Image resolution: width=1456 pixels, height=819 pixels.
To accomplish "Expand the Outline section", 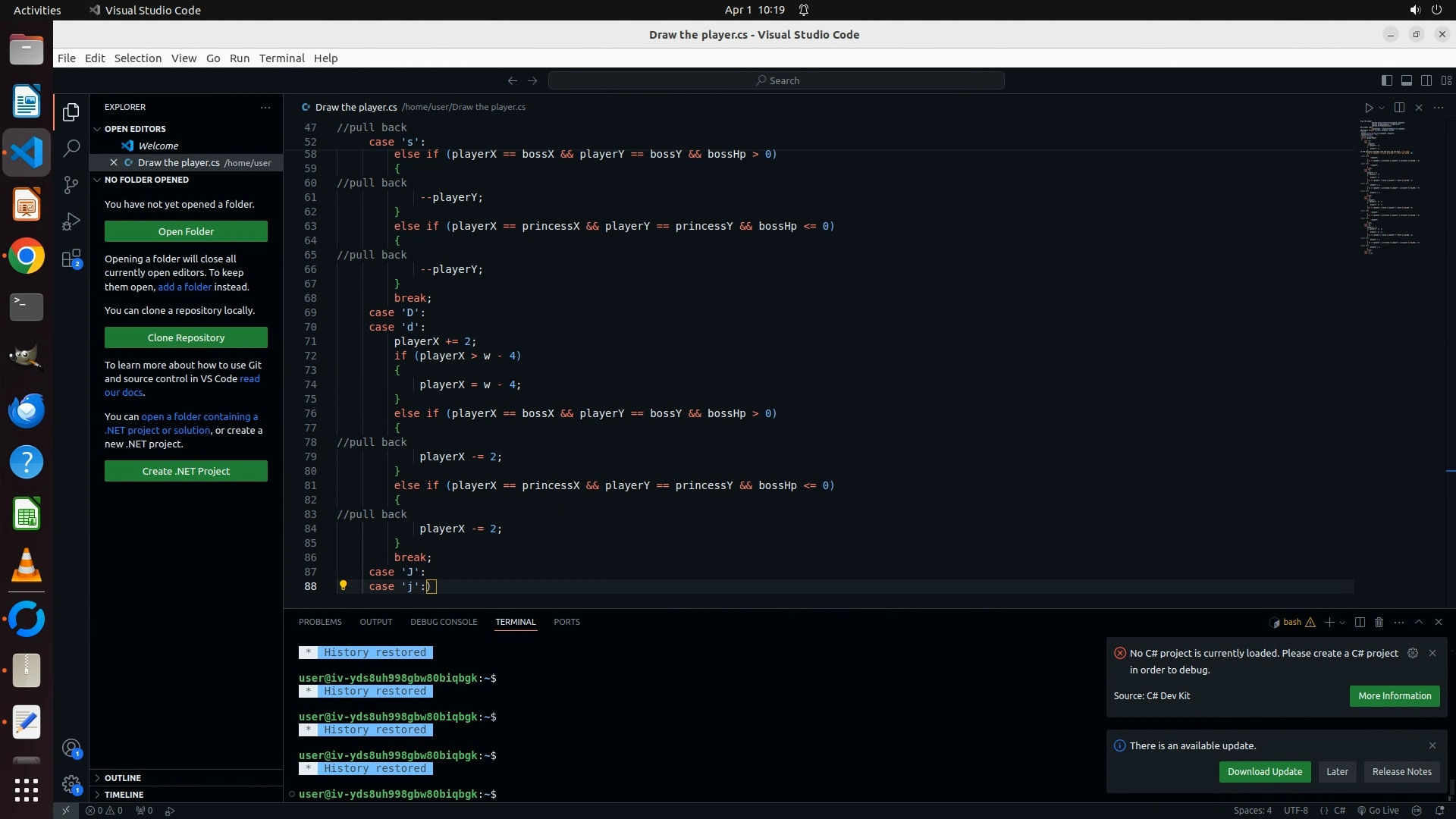I will (123, 778).
